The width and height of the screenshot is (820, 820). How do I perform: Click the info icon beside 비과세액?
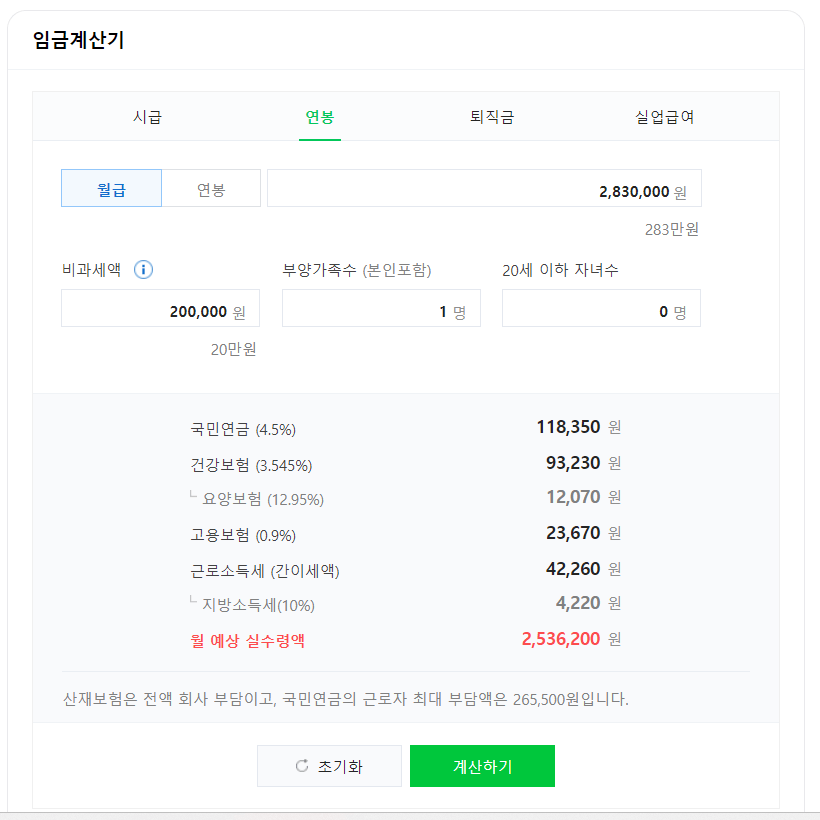point(143,270)
